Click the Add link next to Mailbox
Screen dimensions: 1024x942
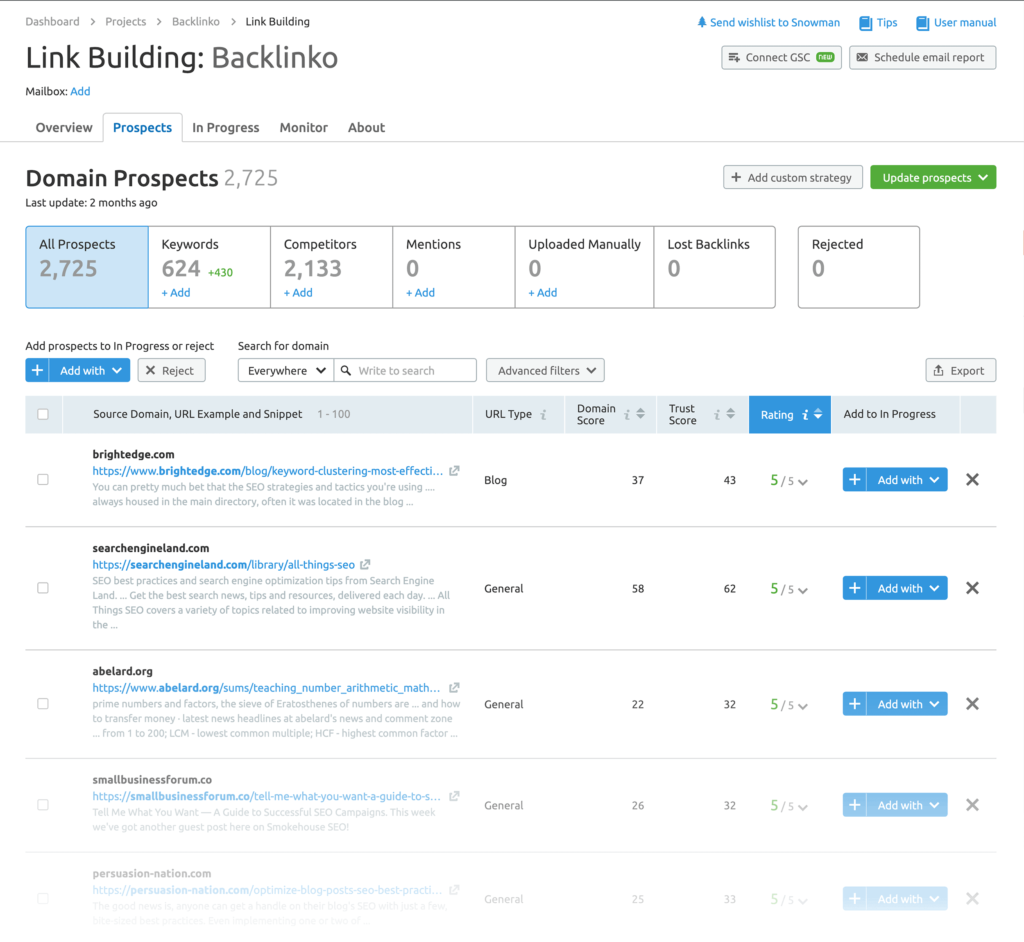pos(80,91)
